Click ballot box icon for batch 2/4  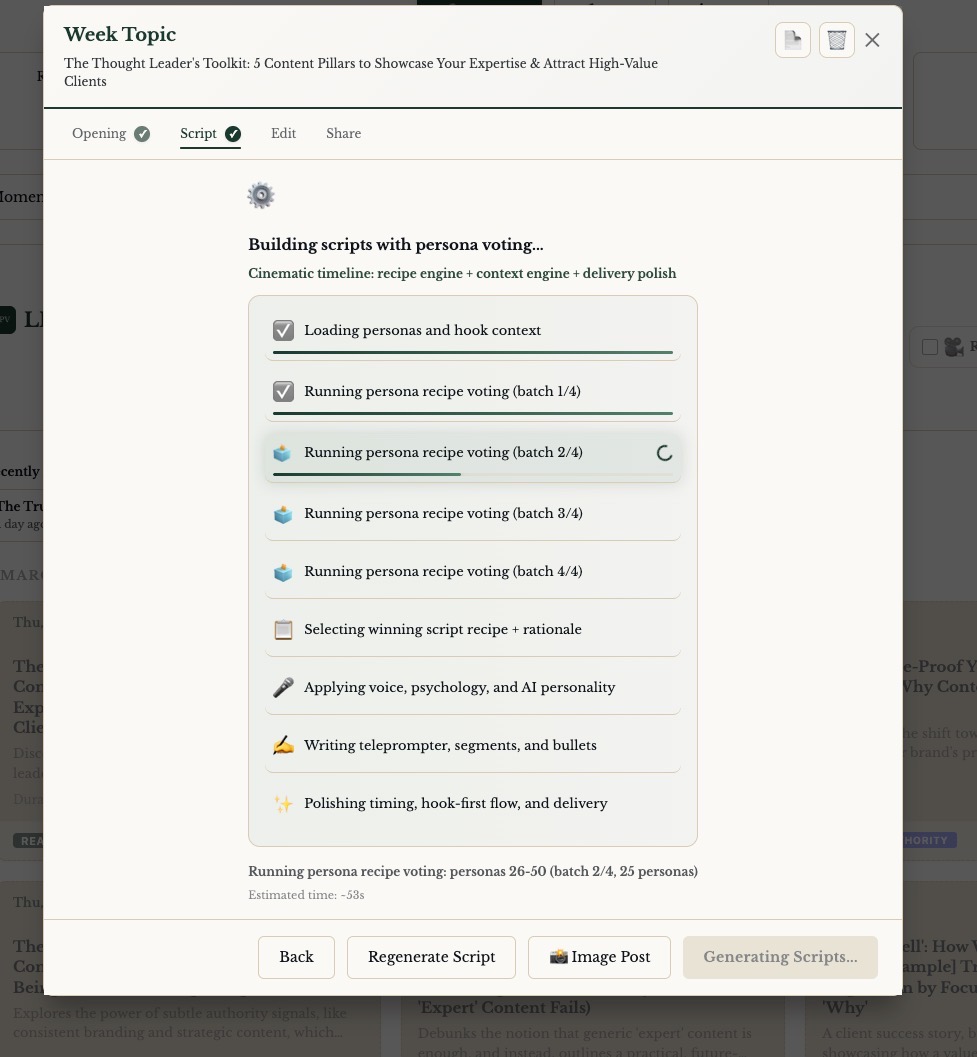(283, 453)
